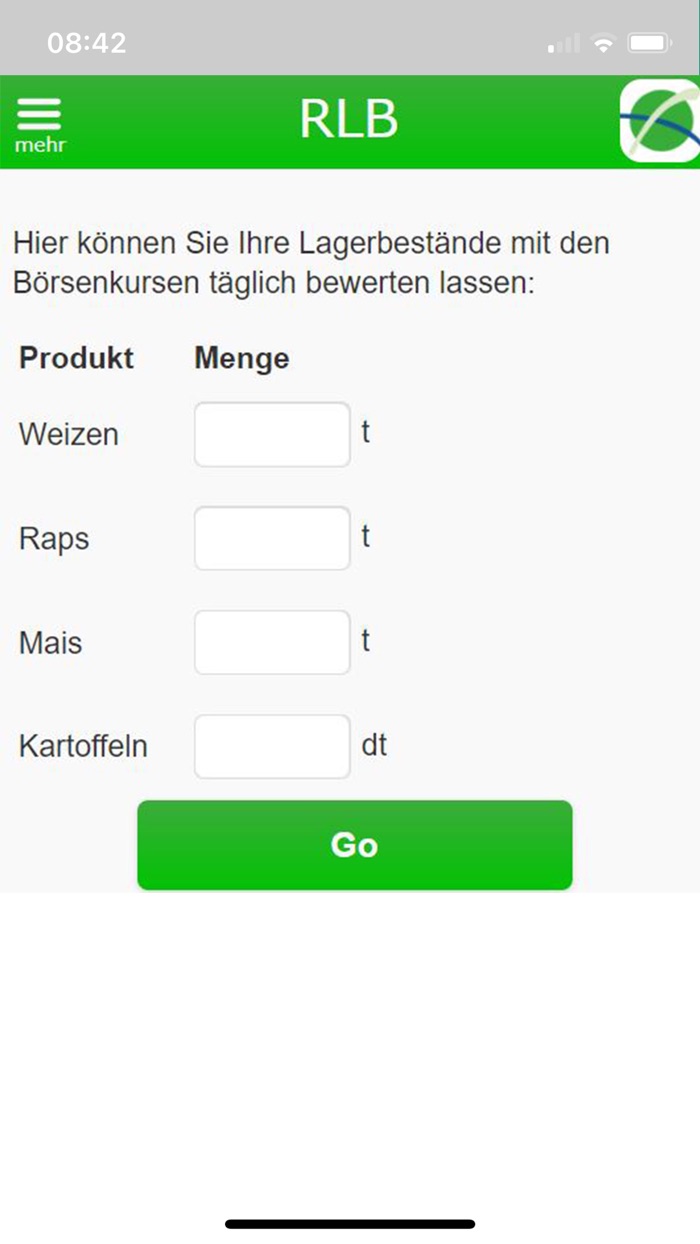Click the Weizen product label
Screen dimensions: 700x1244
tap(68, 435)
